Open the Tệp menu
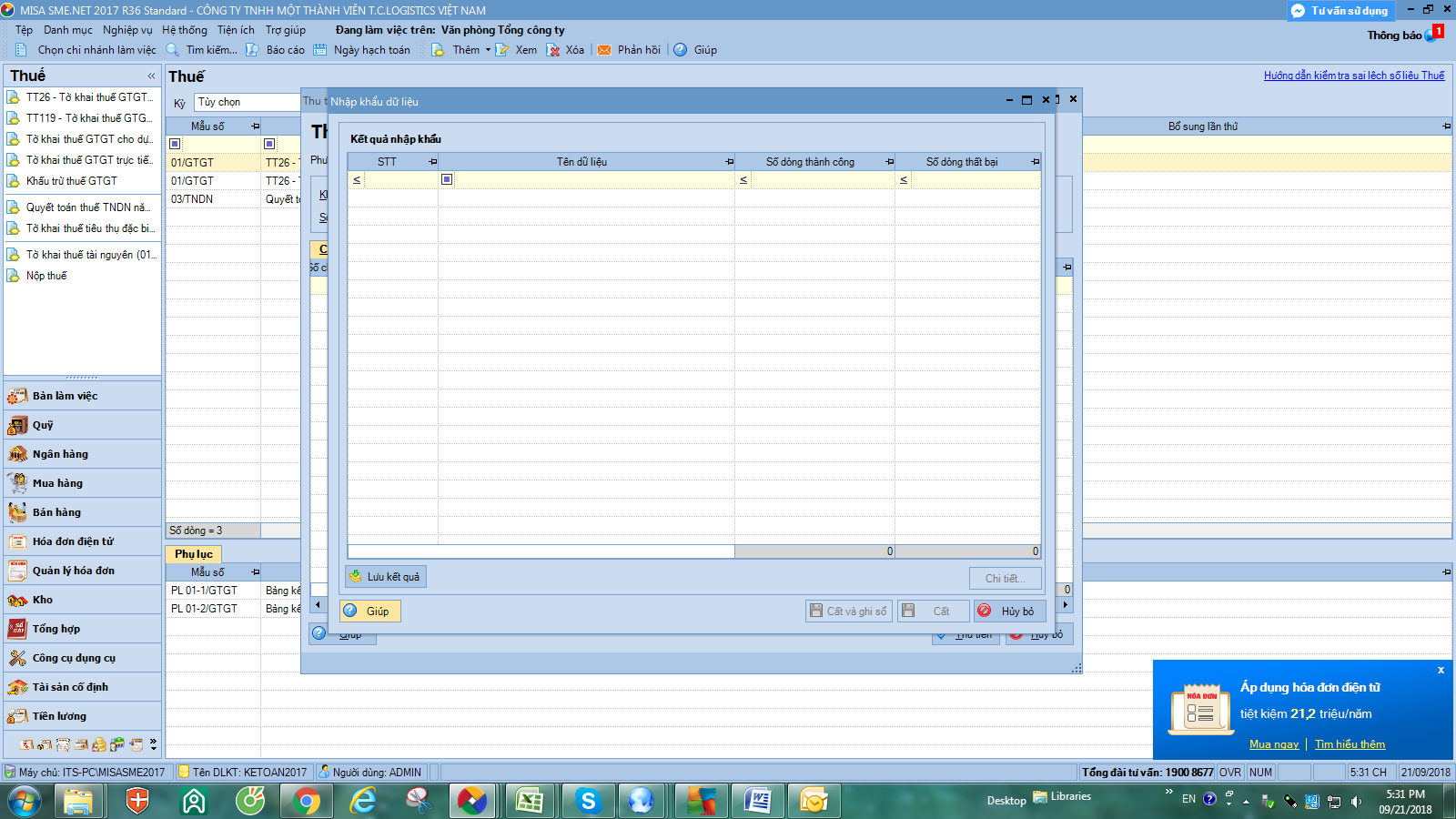Image resolution: width=1456 pixels, height=819 pixels. (x=24, y=30)
